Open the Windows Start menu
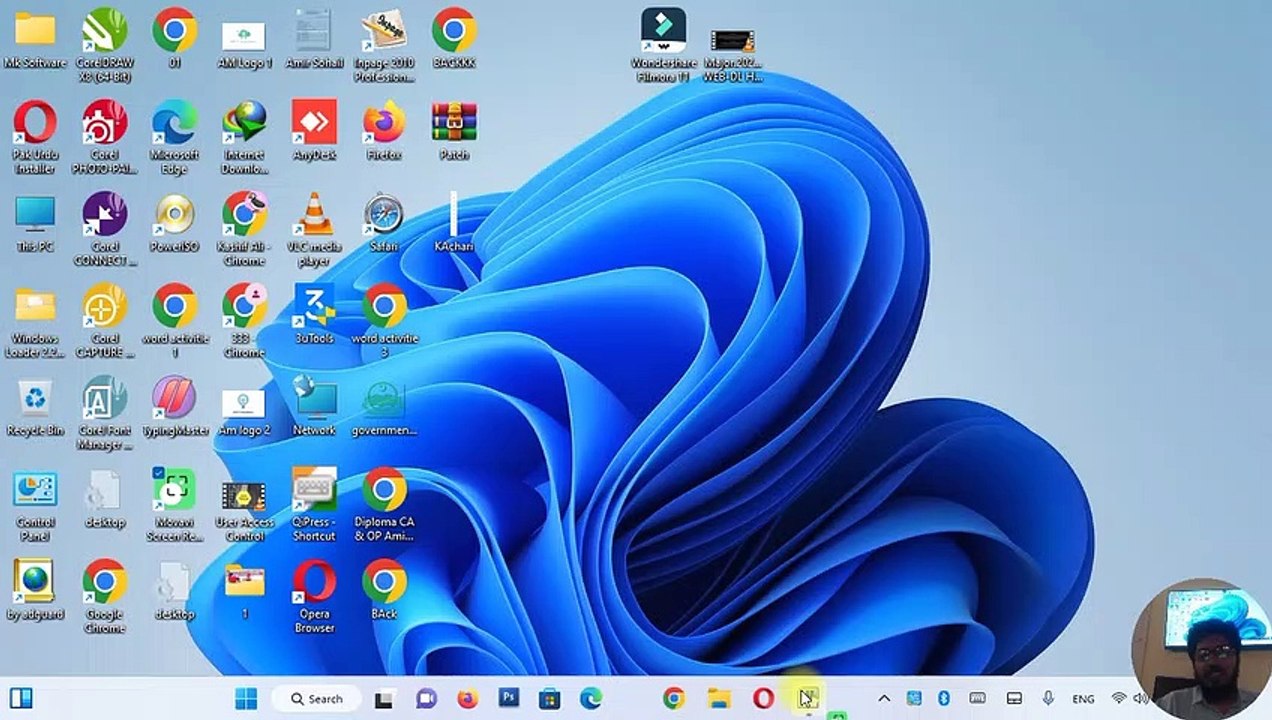 pos(246,699)
